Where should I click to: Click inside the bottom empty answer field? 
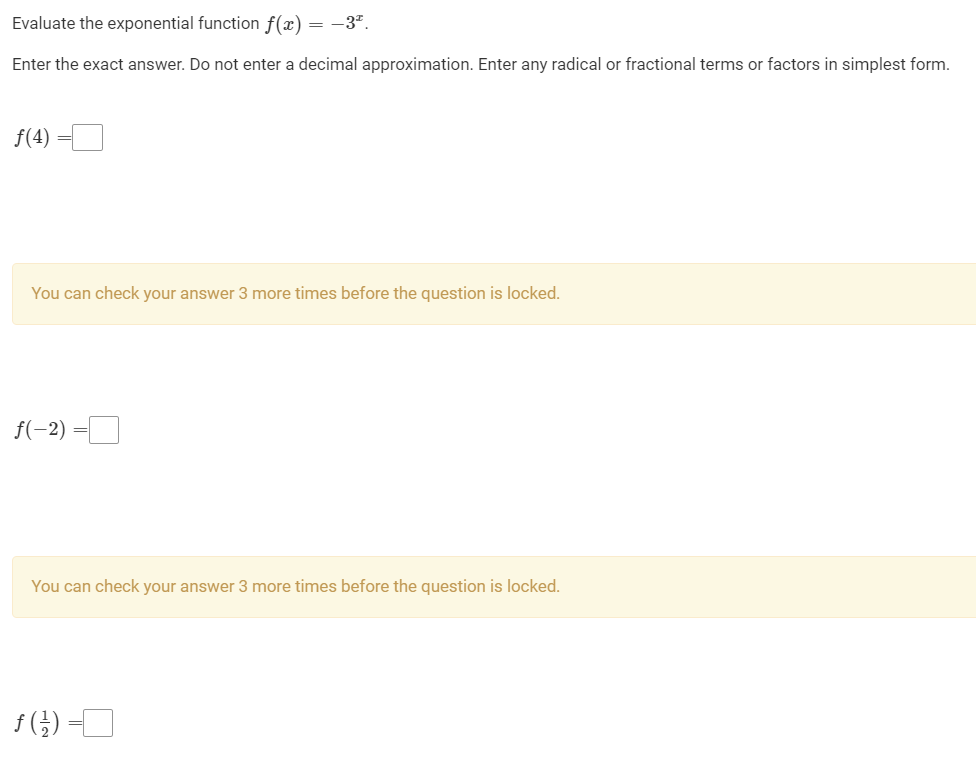point(99,722)
